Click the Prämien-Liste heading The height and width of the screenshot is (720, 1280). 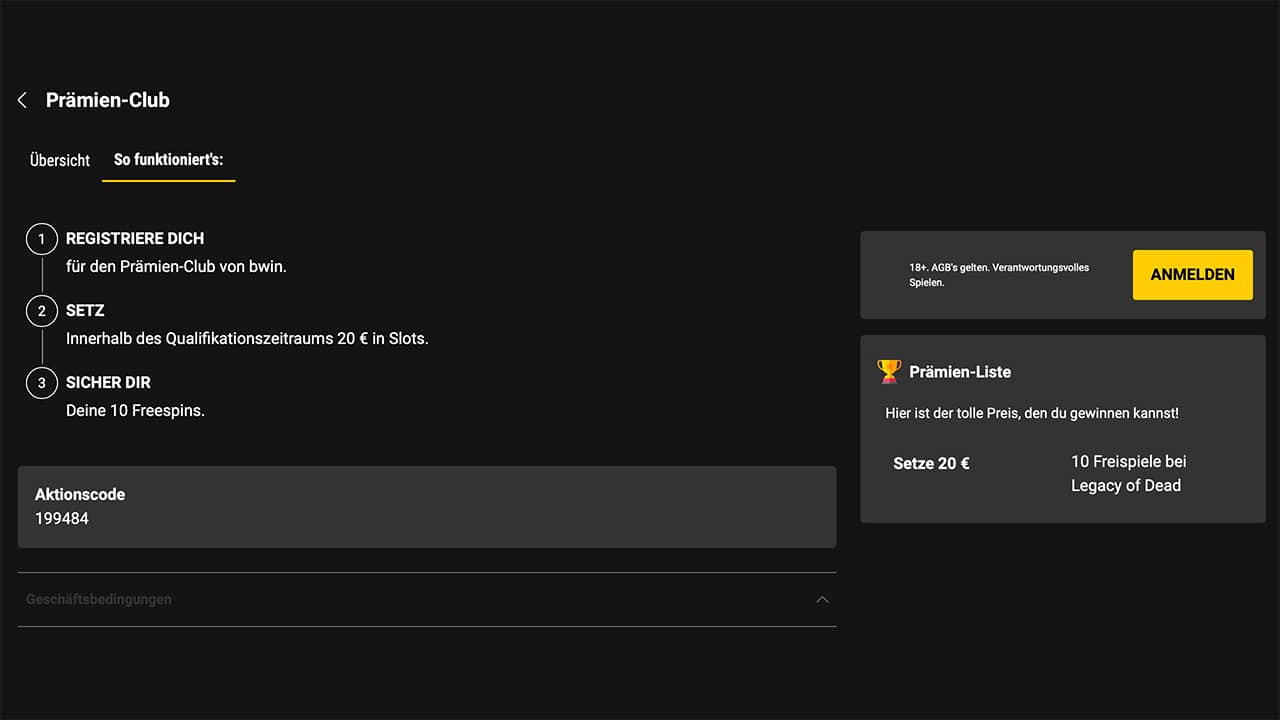coord(960,372)
